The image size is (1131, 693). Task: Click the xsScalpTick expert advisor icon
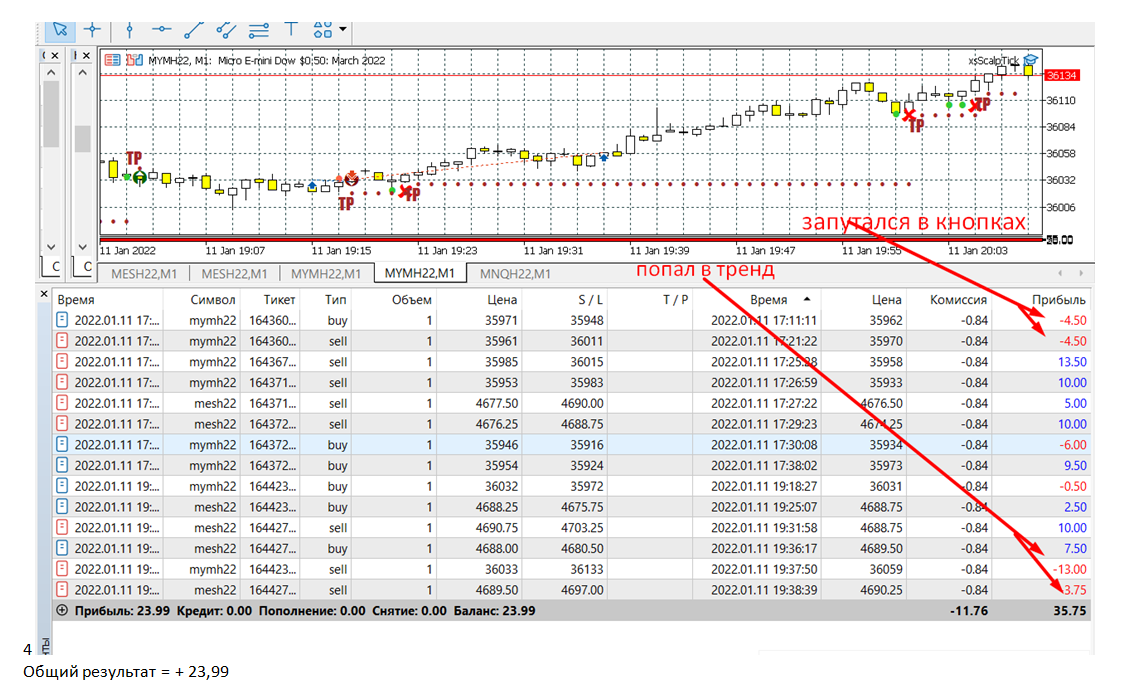tap(1030, 60)
